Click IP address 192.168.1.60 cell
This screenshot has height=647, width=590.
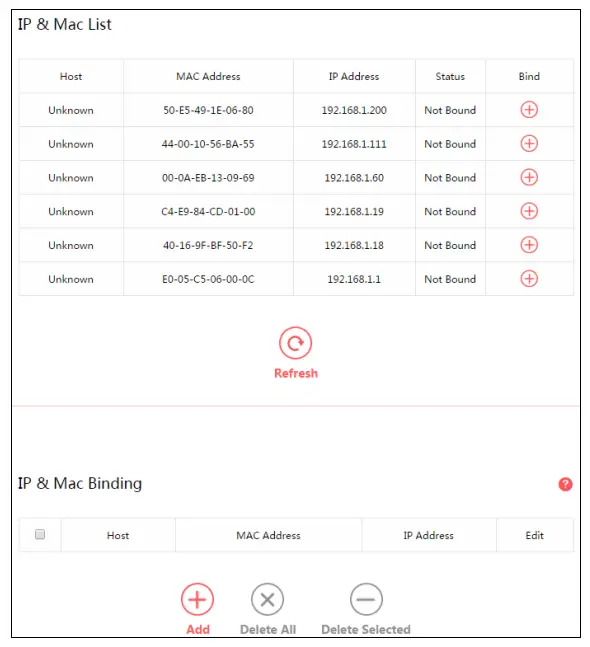coord(354,178)
